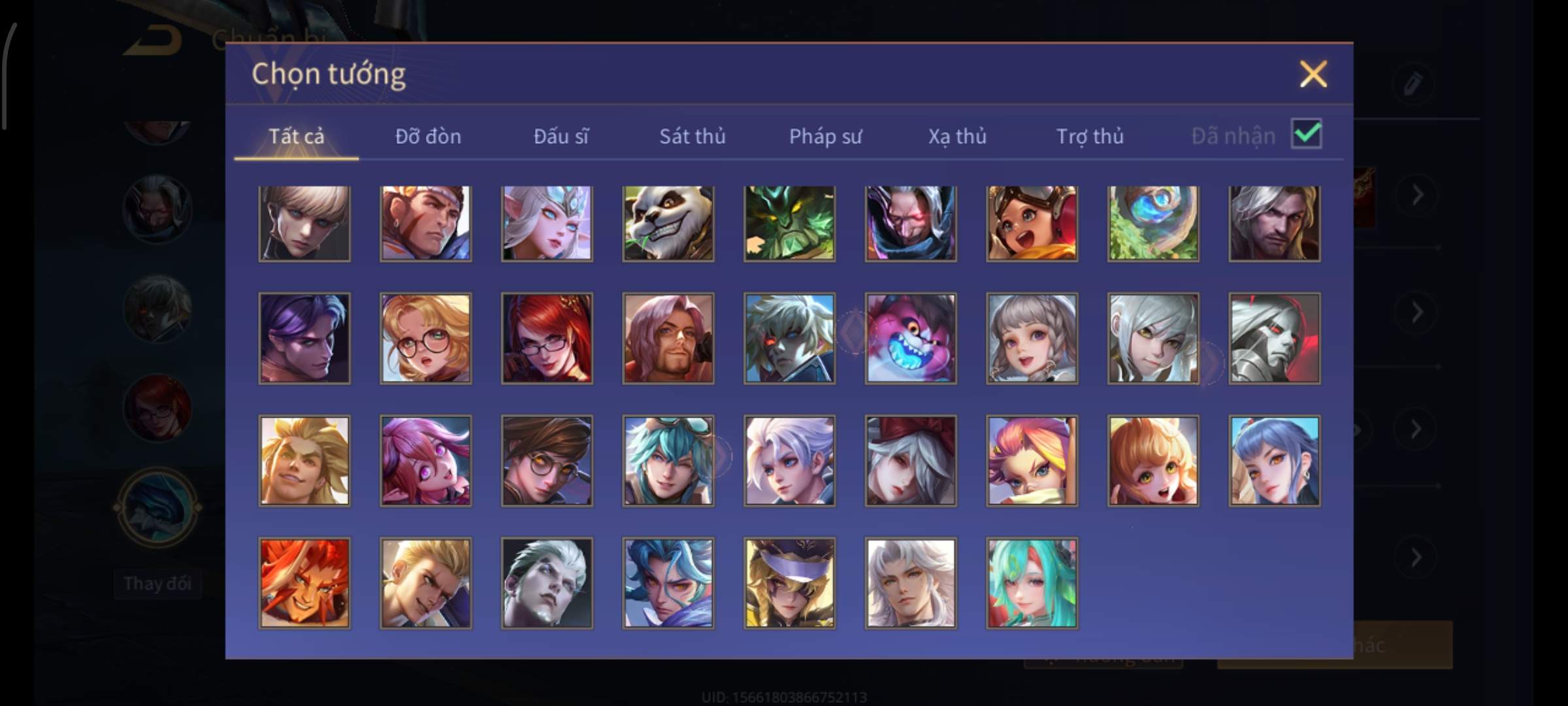View the Đấu sĩ tab
This screenshot has width=1568, height=706.
pos(561,136)
